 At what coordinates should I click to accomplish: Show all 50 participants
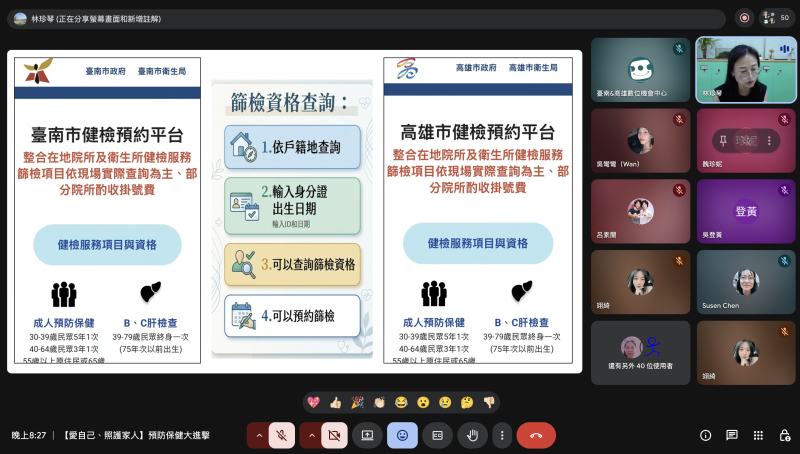(x=776, y=18)
